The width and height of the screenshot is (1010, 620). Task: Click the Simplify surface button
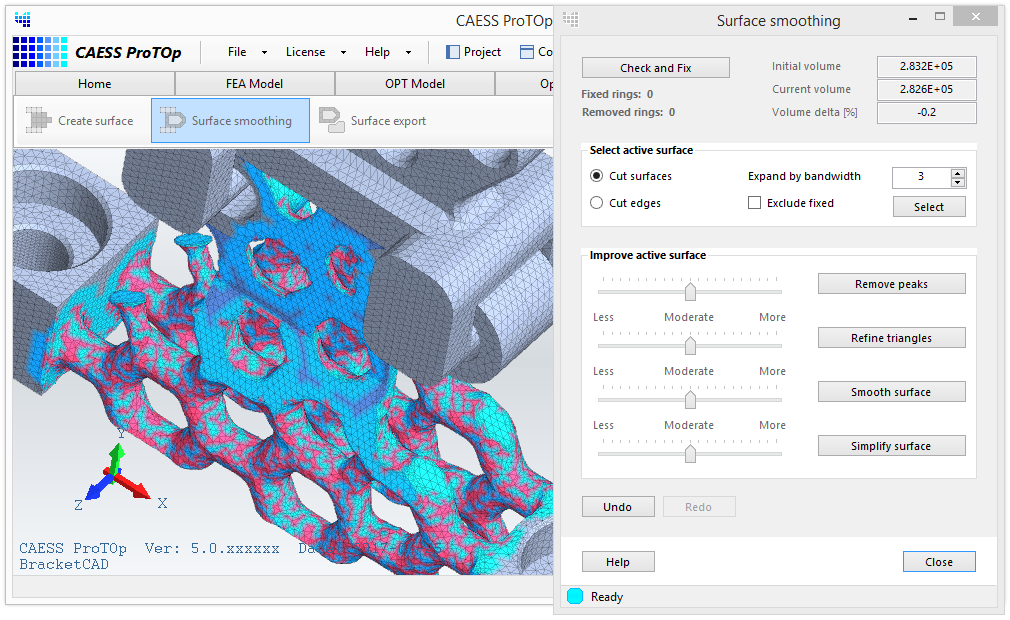891,446
